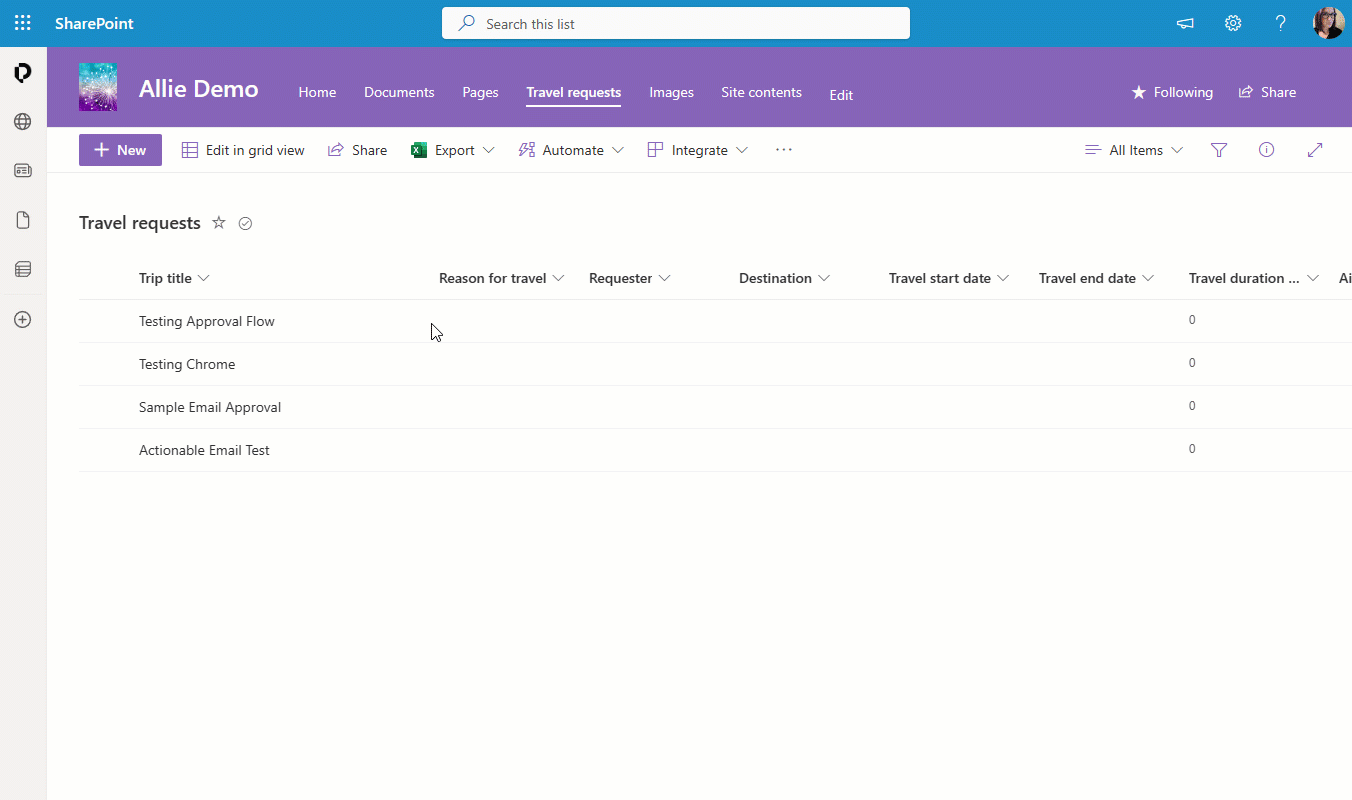Viewport: 1352px width, 800px height.
Task: Click the New button to add an item
Action: (120, 149)
